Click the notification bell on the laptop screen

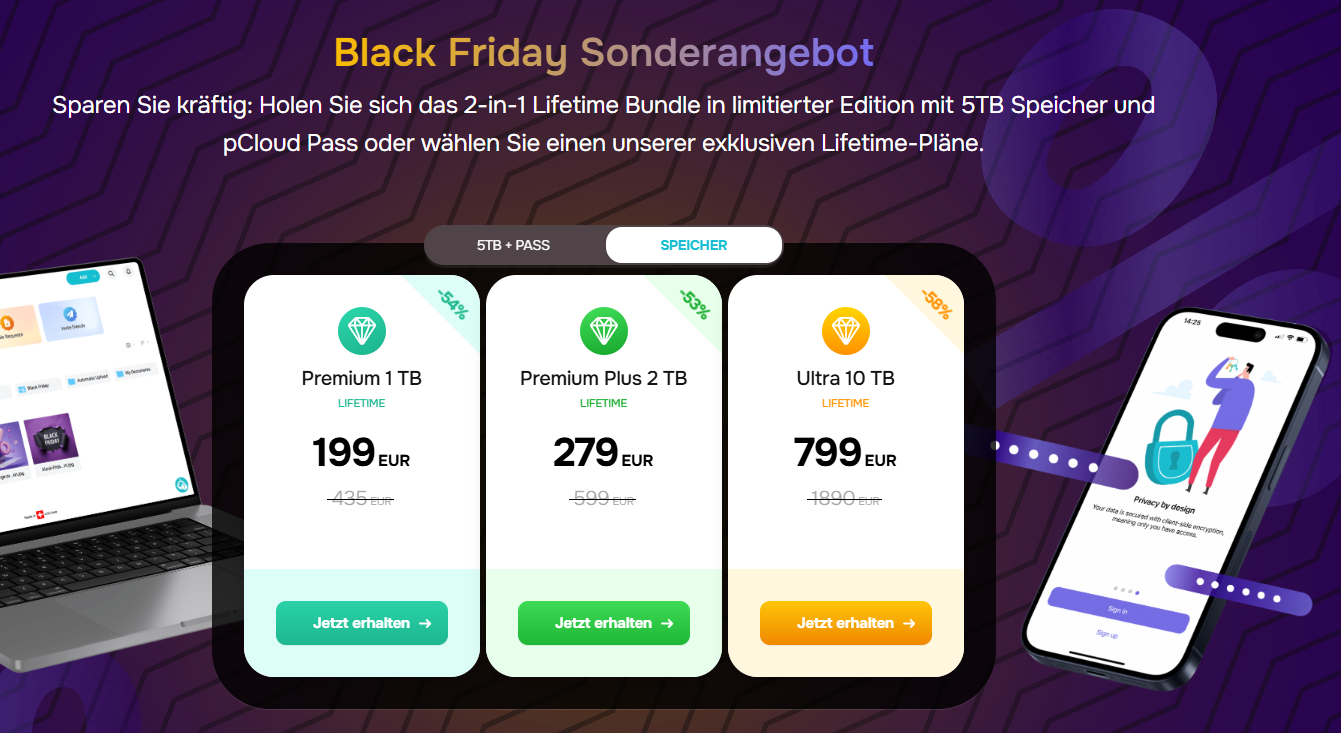pos(128,270)
